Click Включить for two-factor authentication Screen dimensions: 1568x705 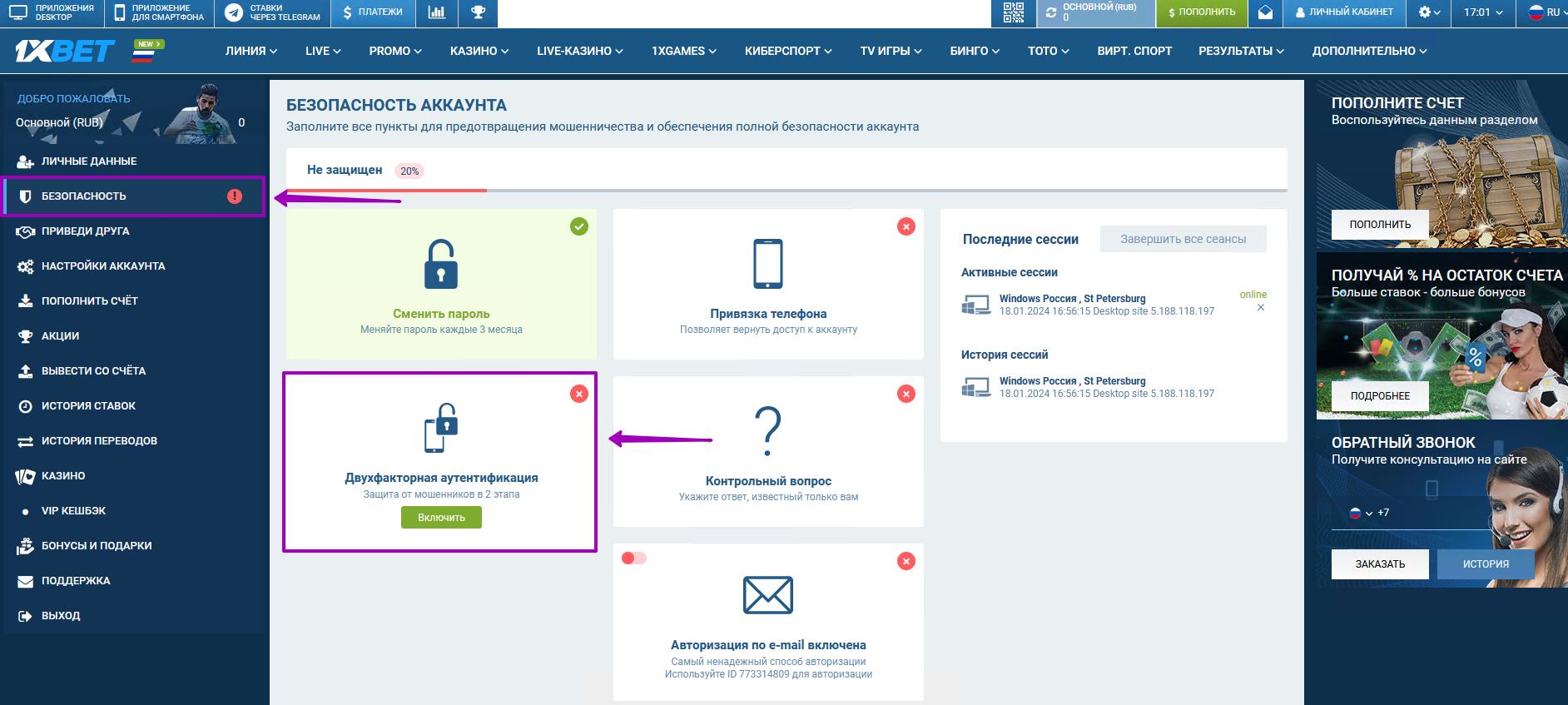tap(441, 518)
